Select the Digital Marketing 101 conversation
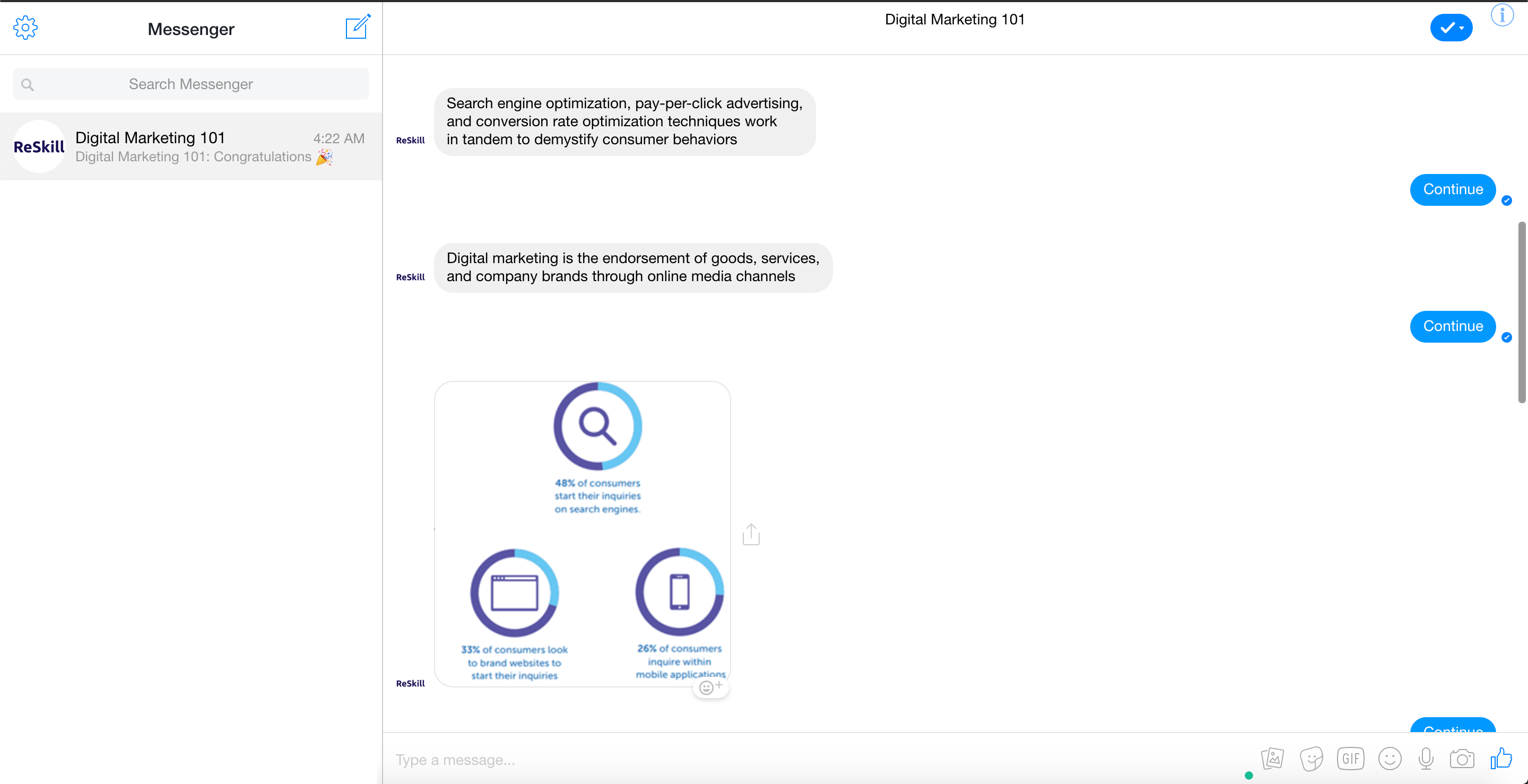 (x=191, y=146)
